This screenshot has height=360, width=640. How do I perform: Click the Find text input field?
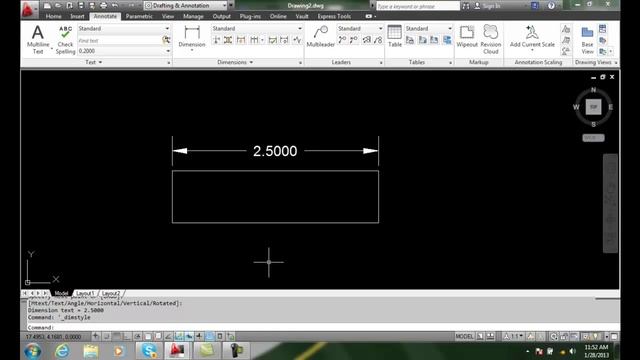[120, 40]
